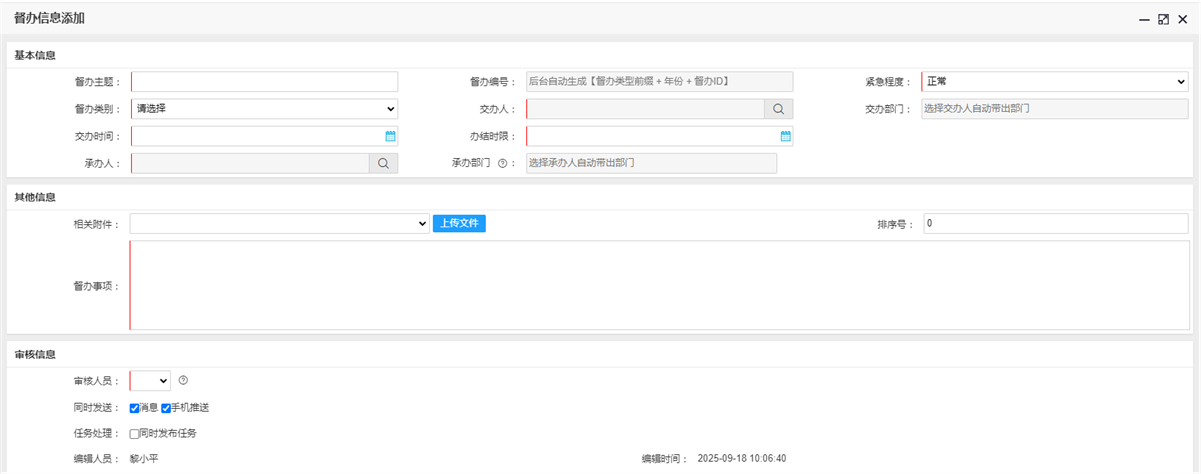Viewport: 1201px width, 474px height.
Task: Click the search icon next to 承办人 field
Action: click(383, 163)
